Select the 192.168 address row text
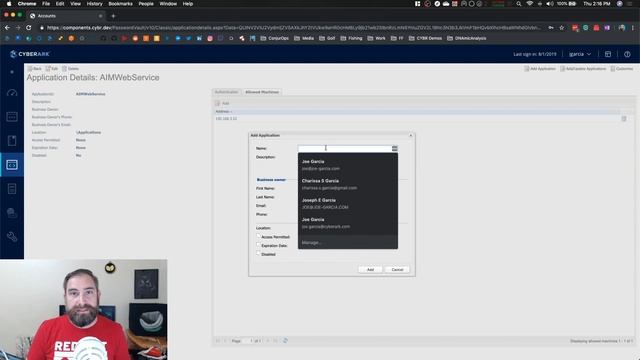 (x=226, y=119)
